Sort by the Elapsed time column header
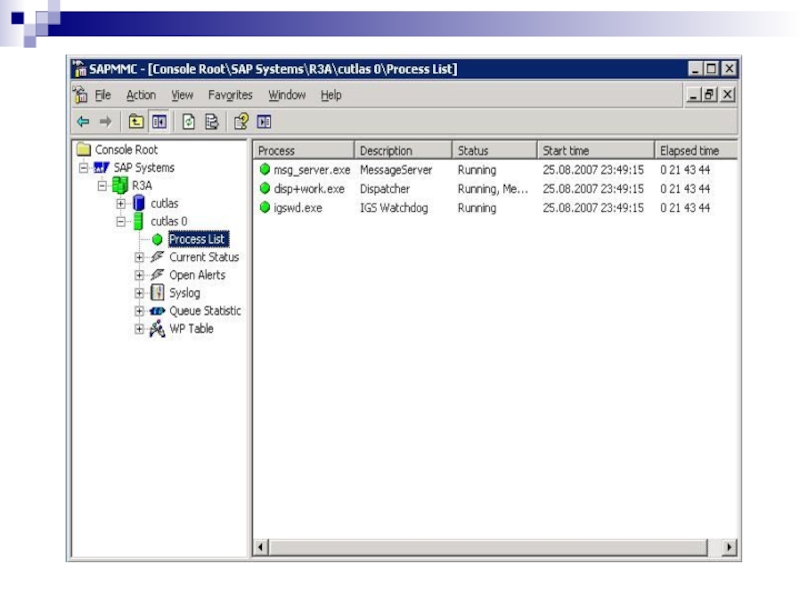This screenshot has height=600, width=800. (x=696, y=151)
